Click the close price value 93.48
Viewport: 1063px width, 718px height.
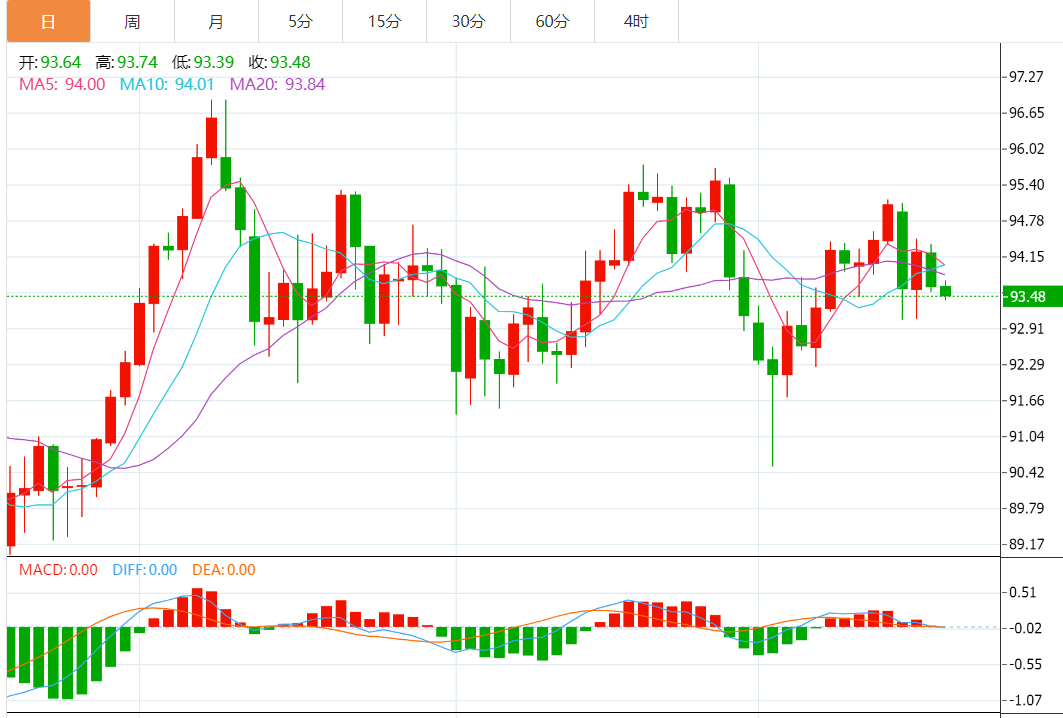pos(290,62)
